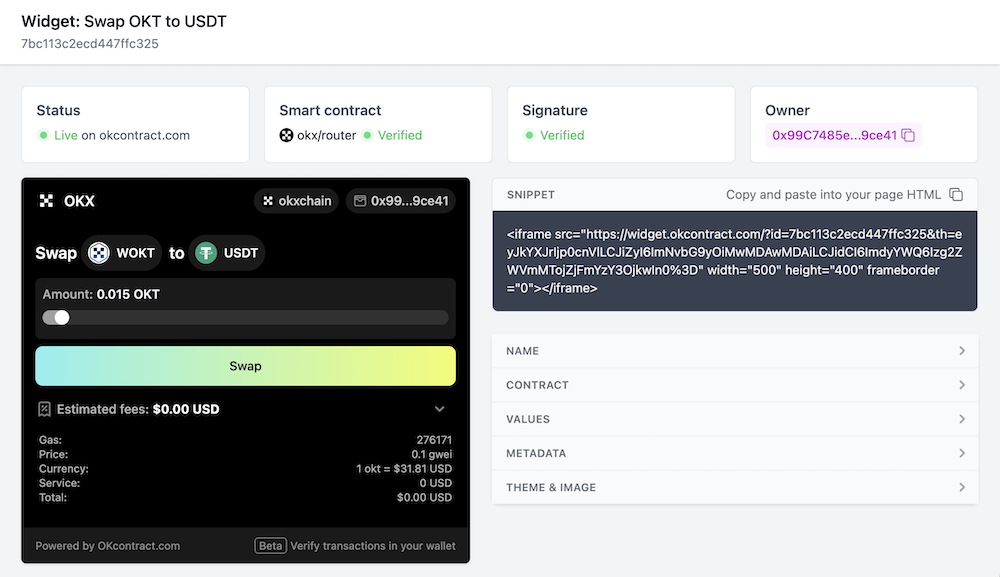Collapse the Estimated fees details chevron
The height and width of the screenshot is (577, 1000).
[439, 409]
